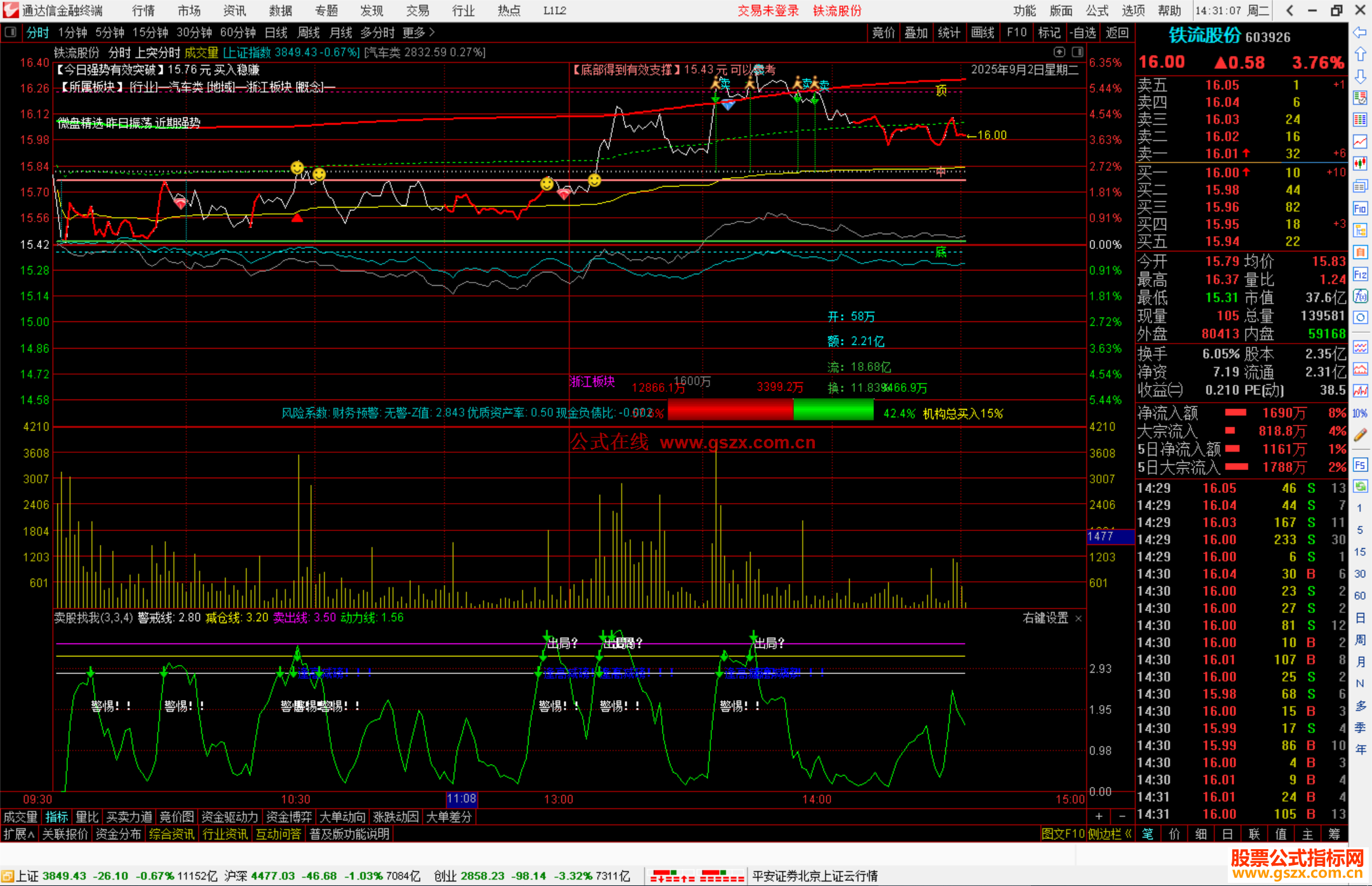Click the tree structure icon in sidebar

[1360, 230]
